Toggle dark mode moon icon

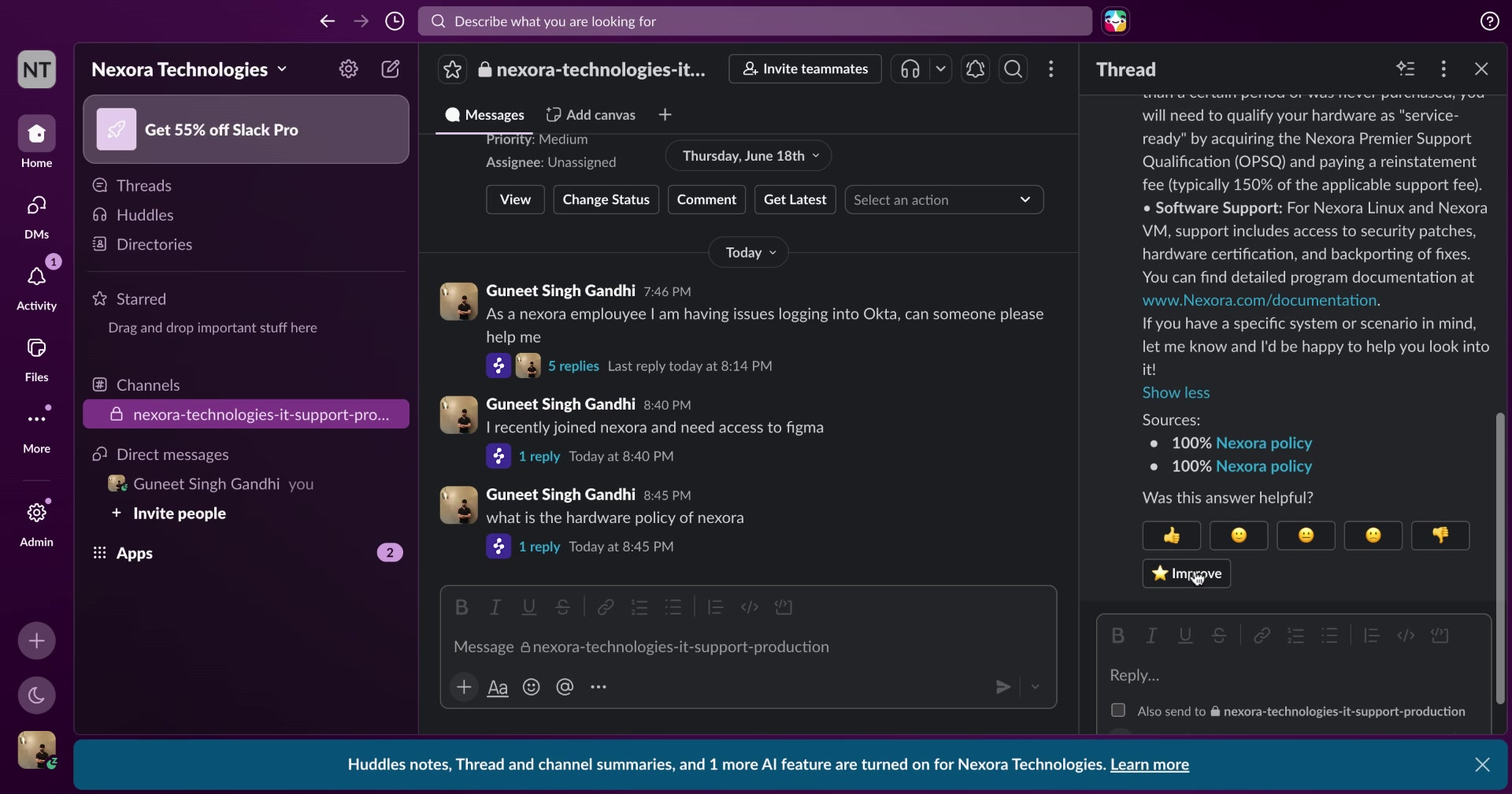[36, 695]
